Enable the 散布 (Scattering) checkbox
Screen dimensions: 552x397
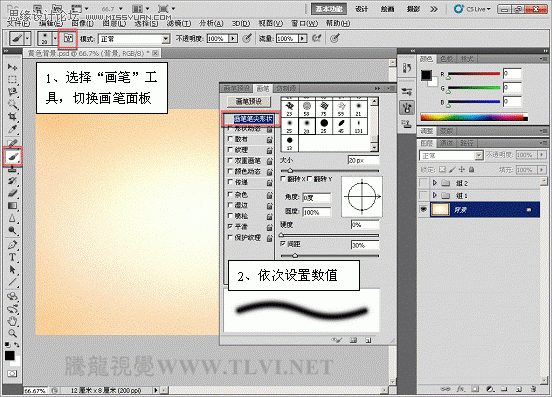[230, 139]
